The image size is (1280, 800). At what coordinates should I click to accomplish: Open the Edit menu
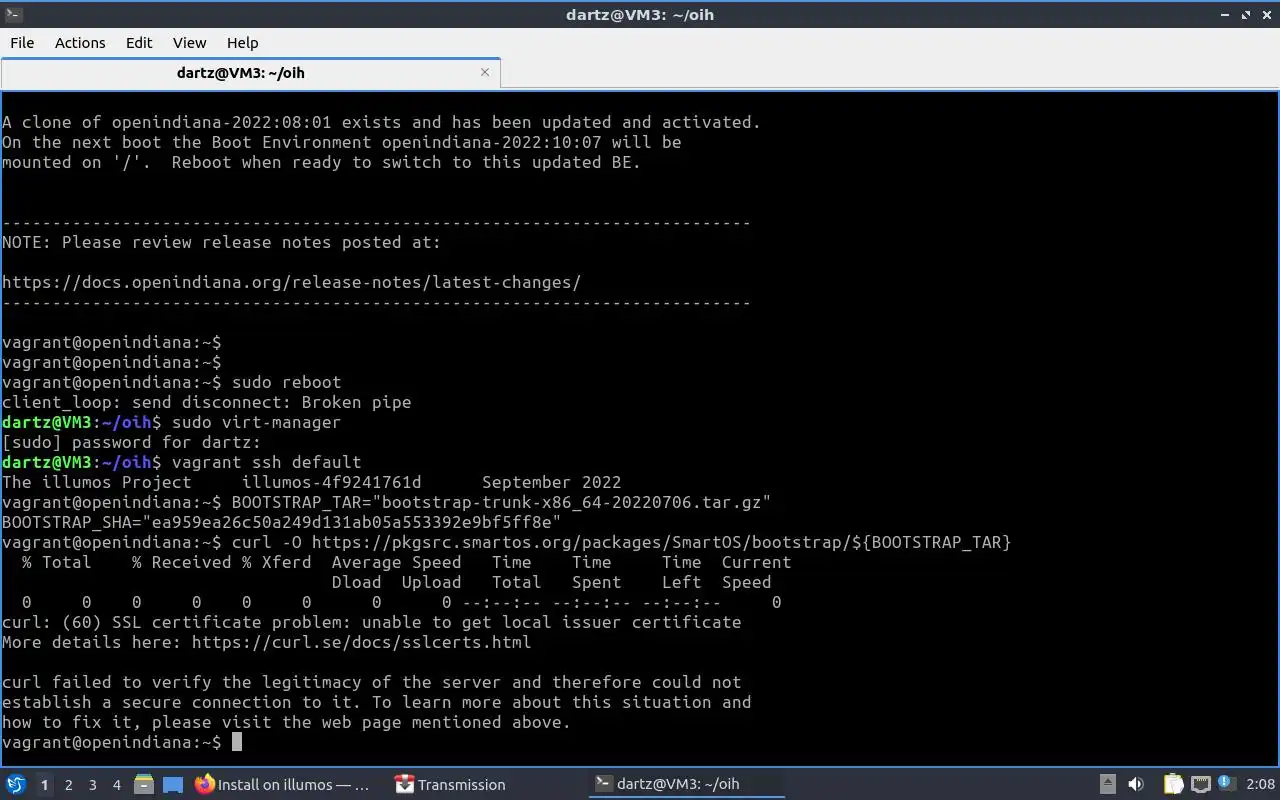coord(139,42)
